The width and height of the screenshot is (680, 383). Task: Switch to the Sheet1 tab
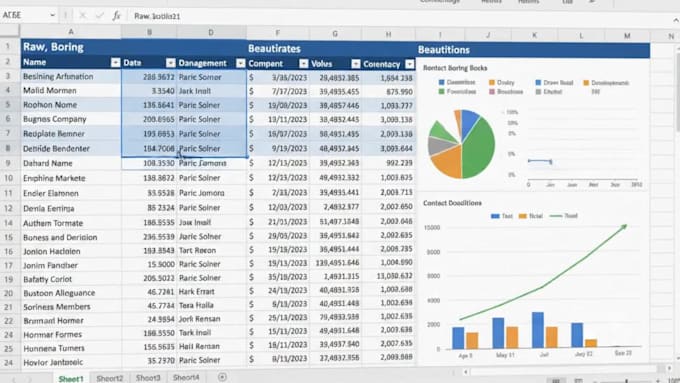click(71, 379)
